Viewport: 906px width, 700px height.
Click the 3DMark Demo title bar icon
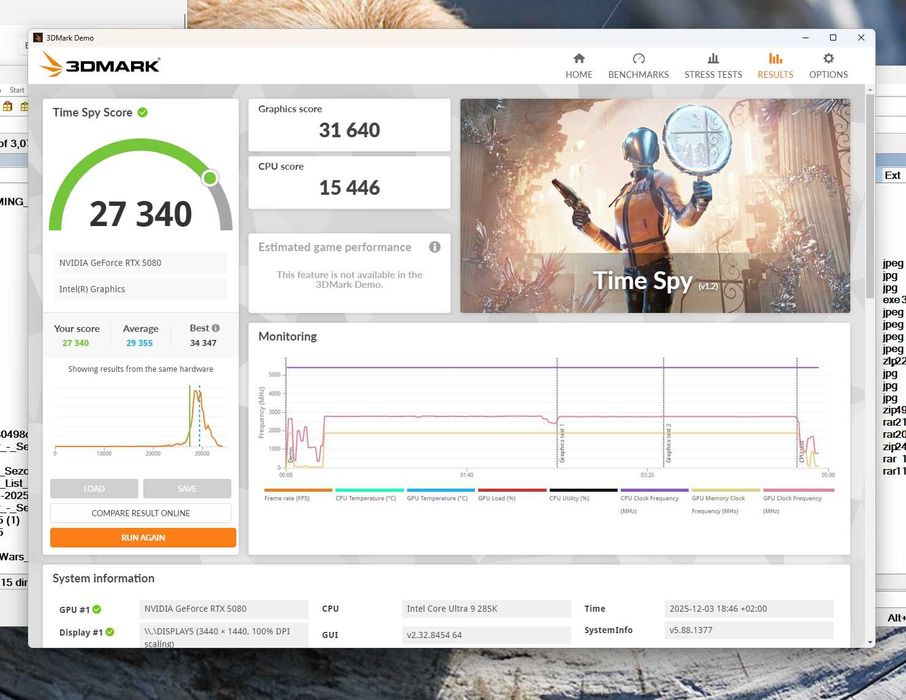(x=38, y=38)
